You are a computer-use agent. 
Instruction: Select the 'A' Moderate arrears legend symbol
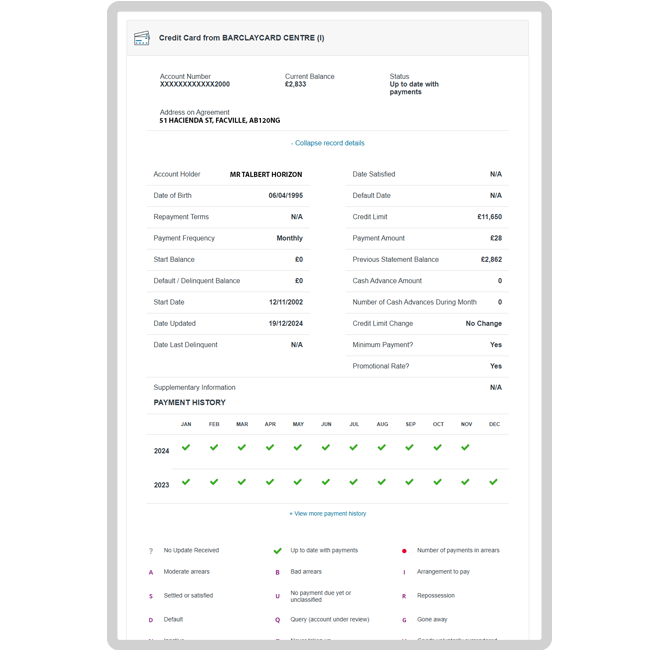pyautogui.click(x=151, y=572)
